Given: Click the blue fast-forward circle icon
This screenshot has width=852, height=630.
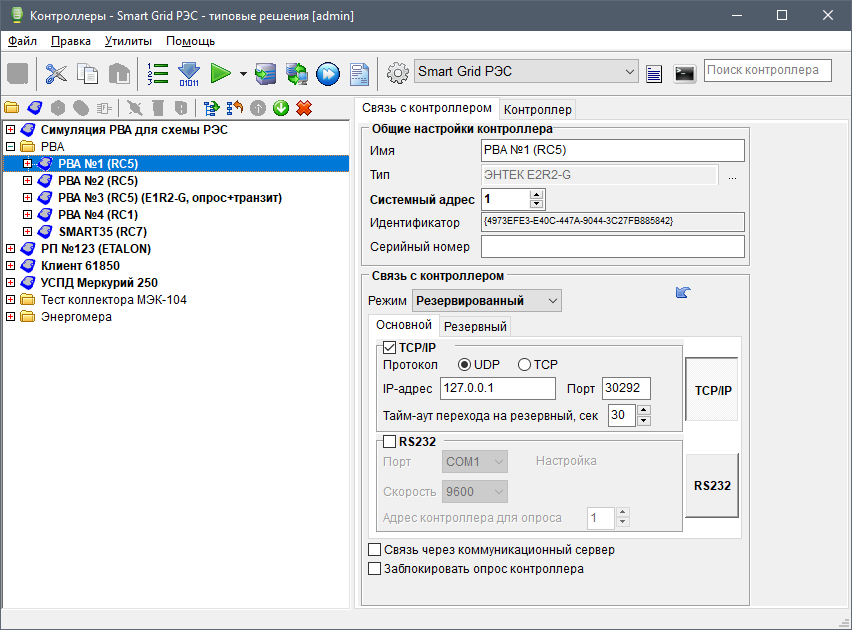Looking at the screenshot, I should coord(327,73).
